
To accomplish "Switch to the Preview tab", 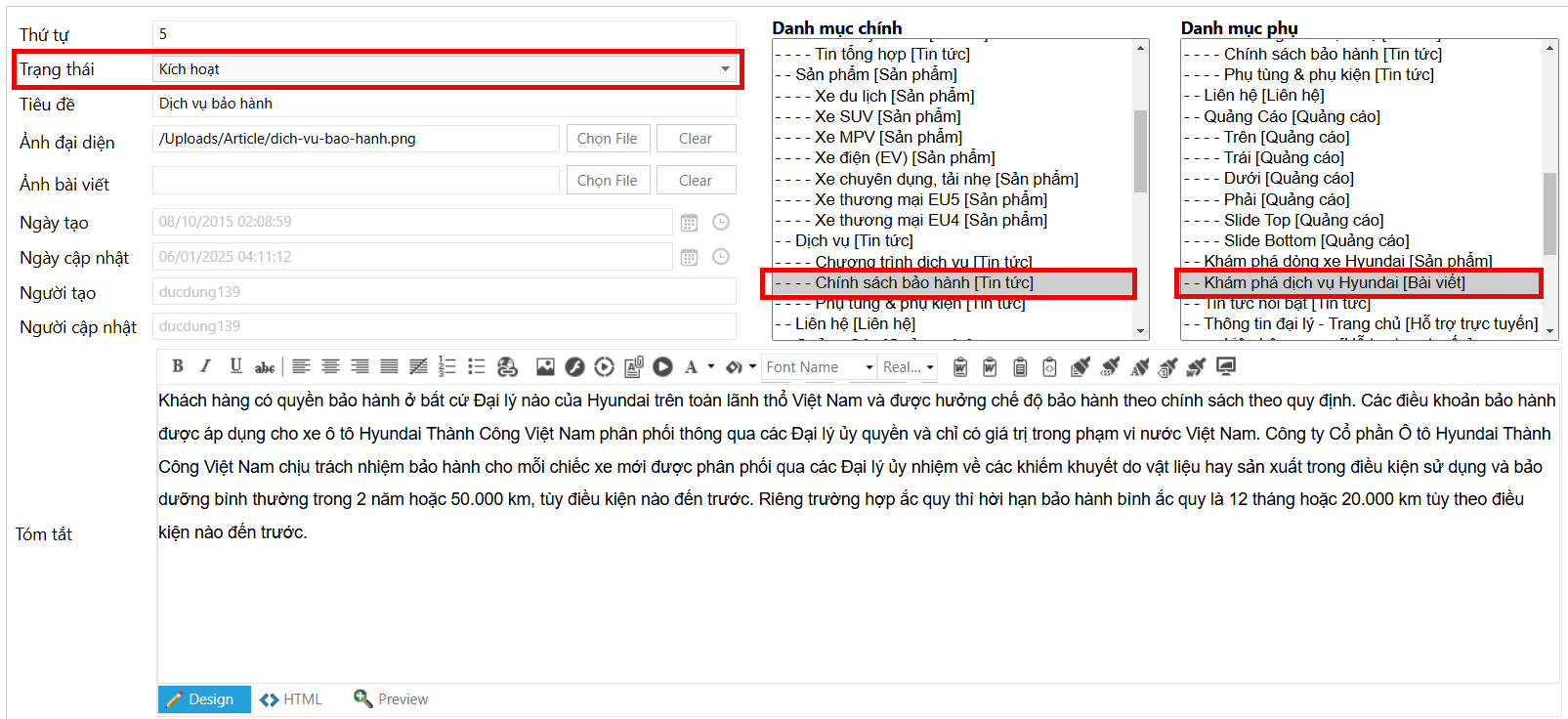I will (x=392, y=699).
